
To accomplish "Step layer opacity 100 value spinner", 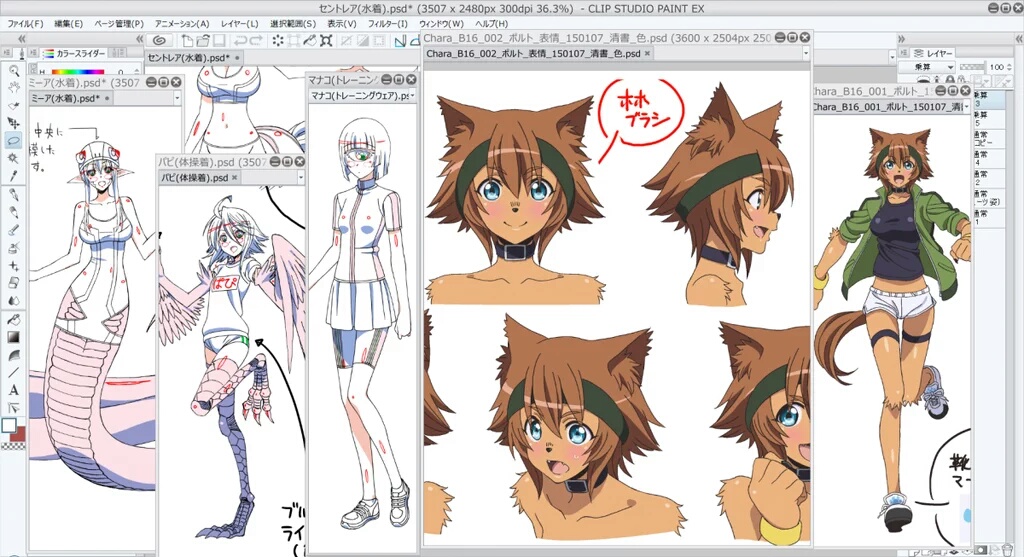I will click(x=1010, y=67).
